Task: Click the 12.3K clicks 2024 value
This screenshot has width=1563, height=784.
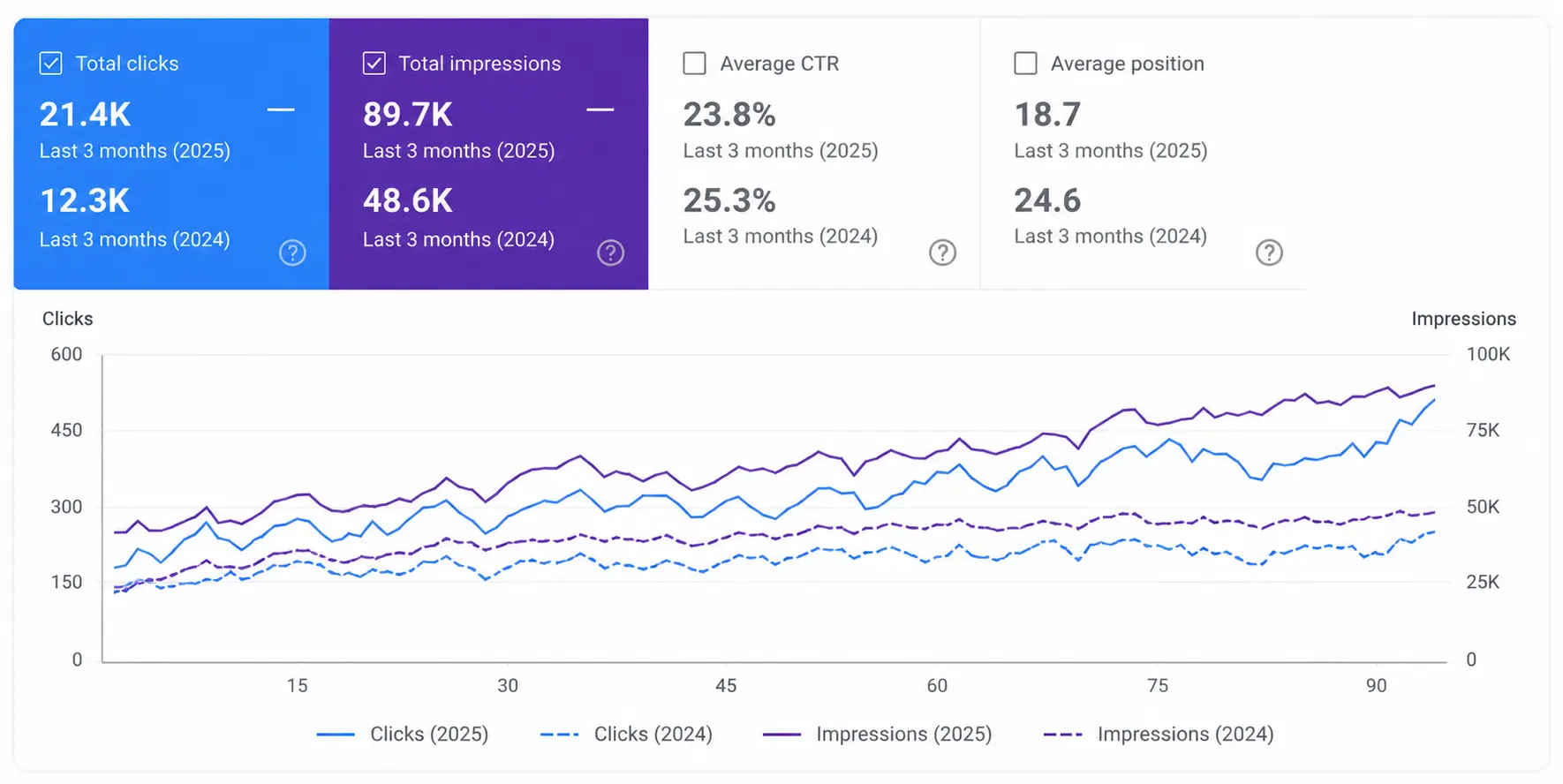Action: click(85, 201)
